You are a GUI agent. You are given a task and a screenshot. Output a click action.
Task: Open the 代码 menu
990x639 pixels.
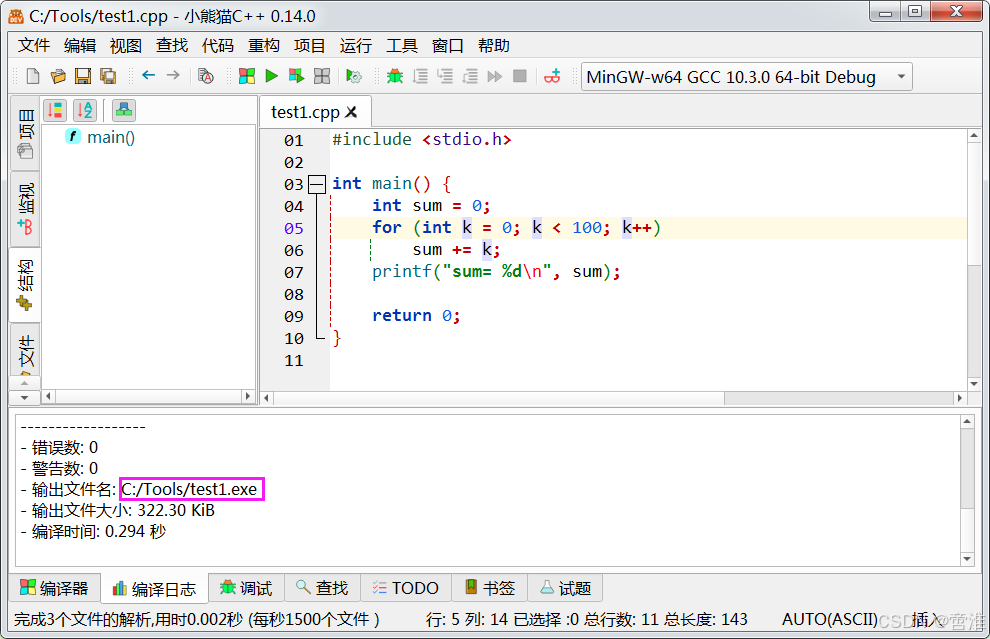coord(218,45)
